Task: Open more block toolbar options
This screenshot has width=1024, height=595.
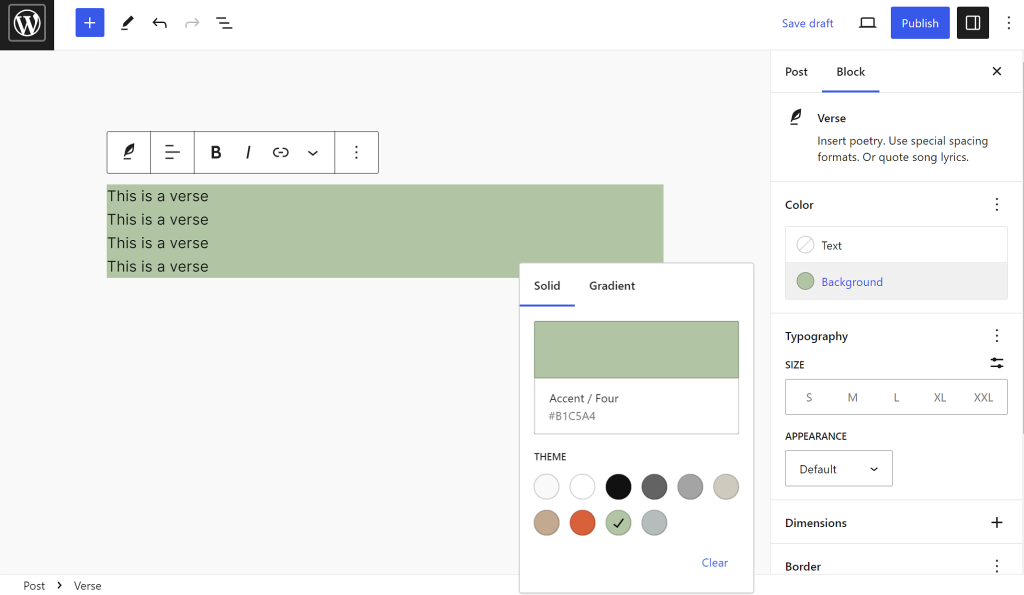Action: click(356, 152)
